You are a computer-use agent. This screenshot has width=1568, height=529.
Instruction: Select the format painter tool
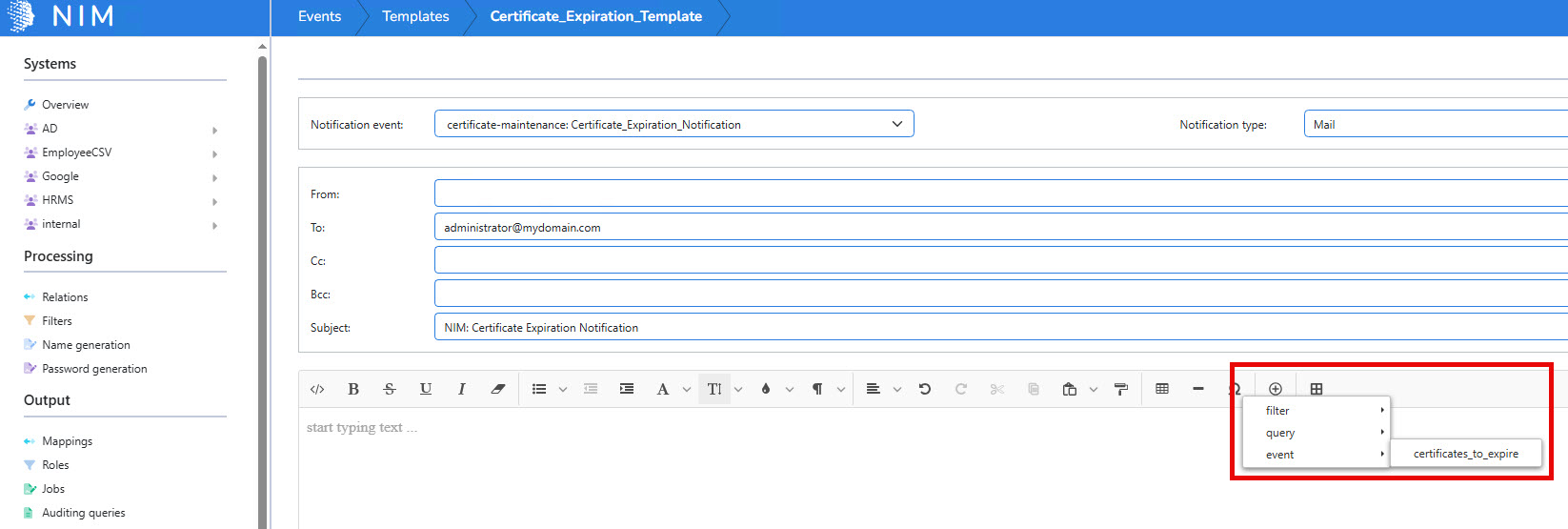pos(1121,389)
